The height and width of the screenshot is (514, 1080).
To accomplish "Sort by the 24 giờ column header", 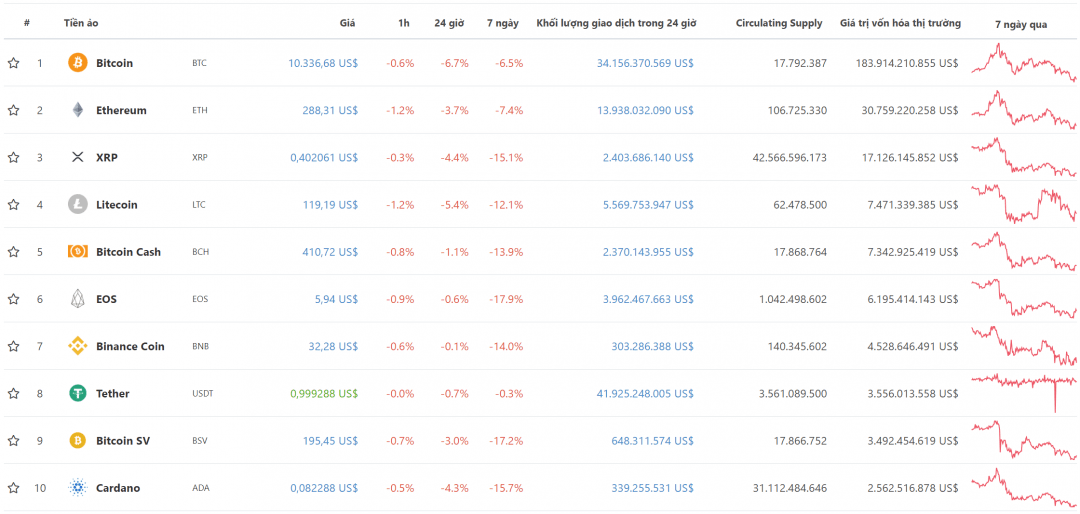I will click(448, 23).
